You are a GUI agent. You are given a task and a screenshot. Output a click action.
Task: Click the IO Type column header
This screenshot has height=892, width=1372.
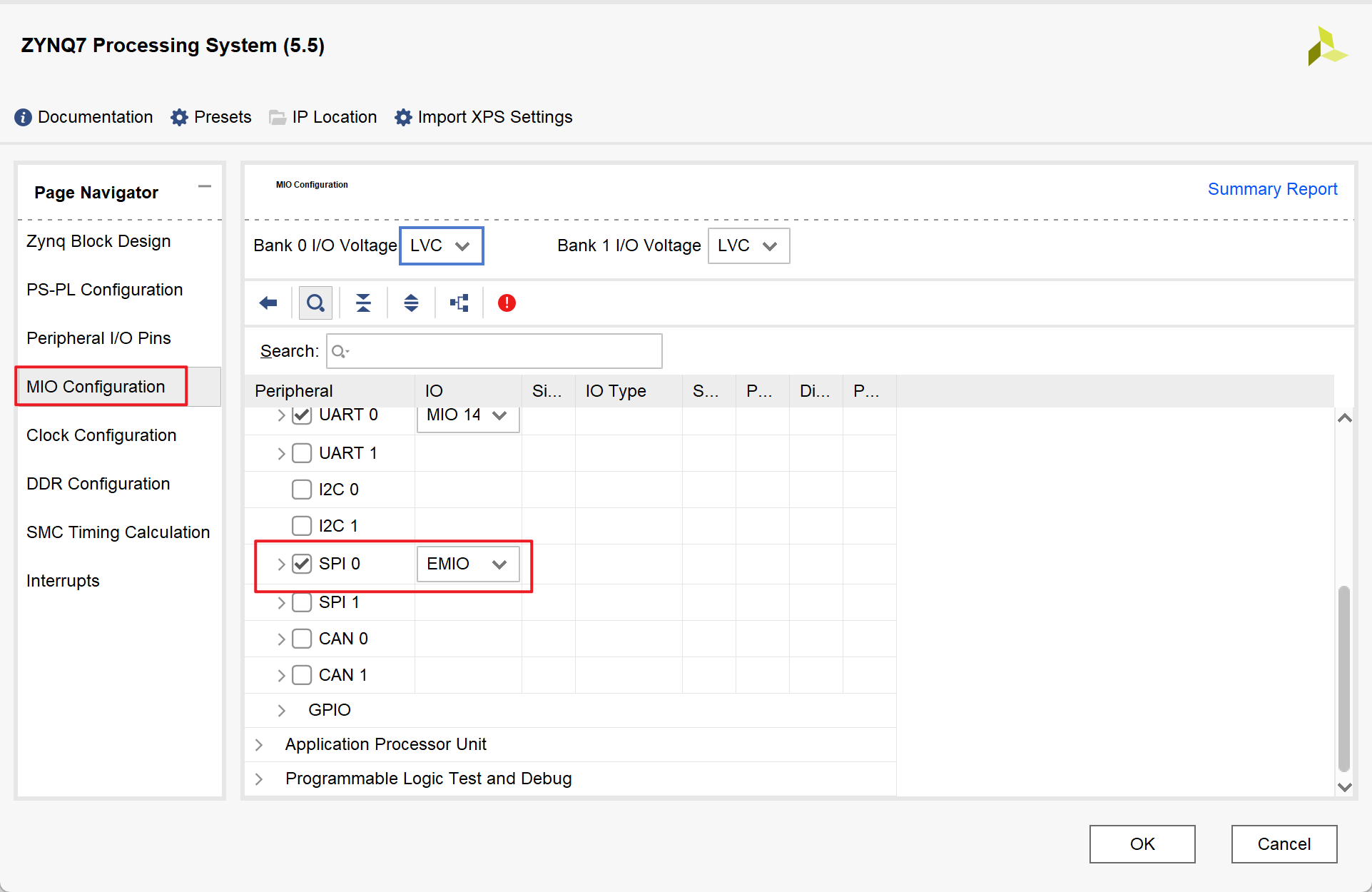pyautogui.click(x=629, y=391)
